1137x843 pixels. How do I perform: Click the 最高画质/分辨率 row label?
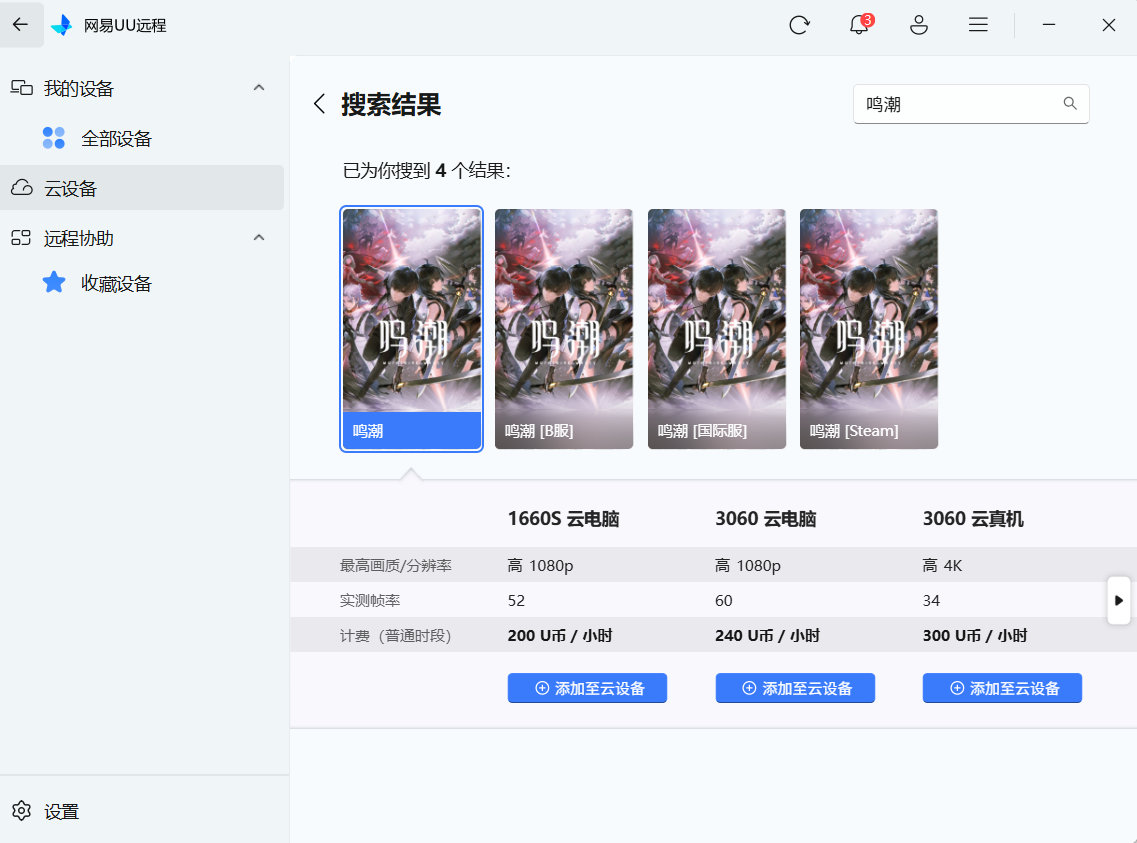coord(396,565)
